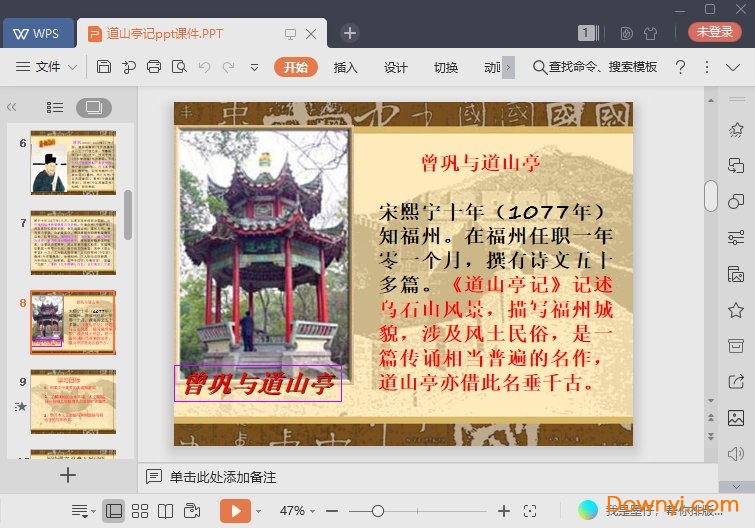Open the quick access toolbar customize dropdown

254,67
